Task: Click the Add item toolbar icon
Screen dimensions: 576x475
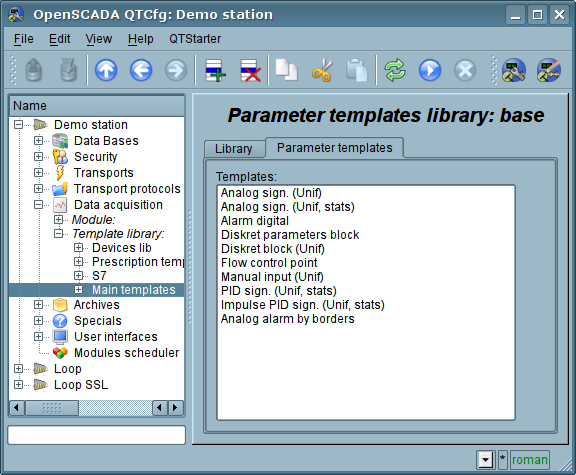Action: click(215, 70)
